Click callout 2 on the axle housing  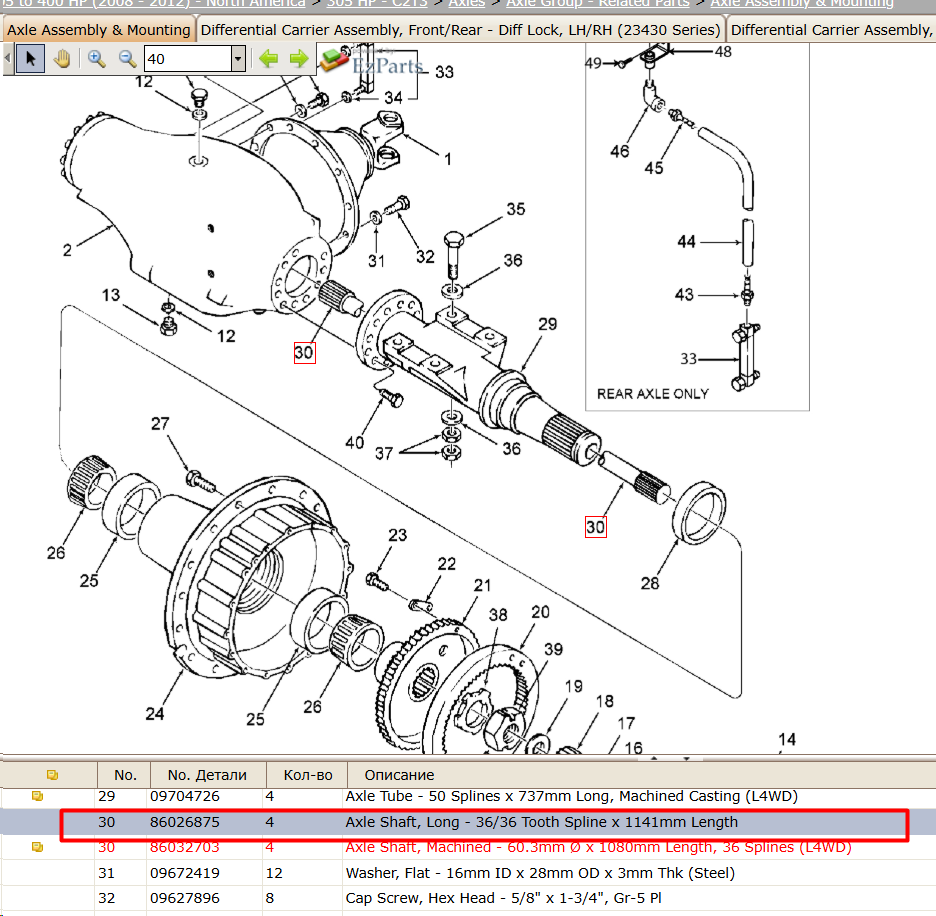point(67,250)
